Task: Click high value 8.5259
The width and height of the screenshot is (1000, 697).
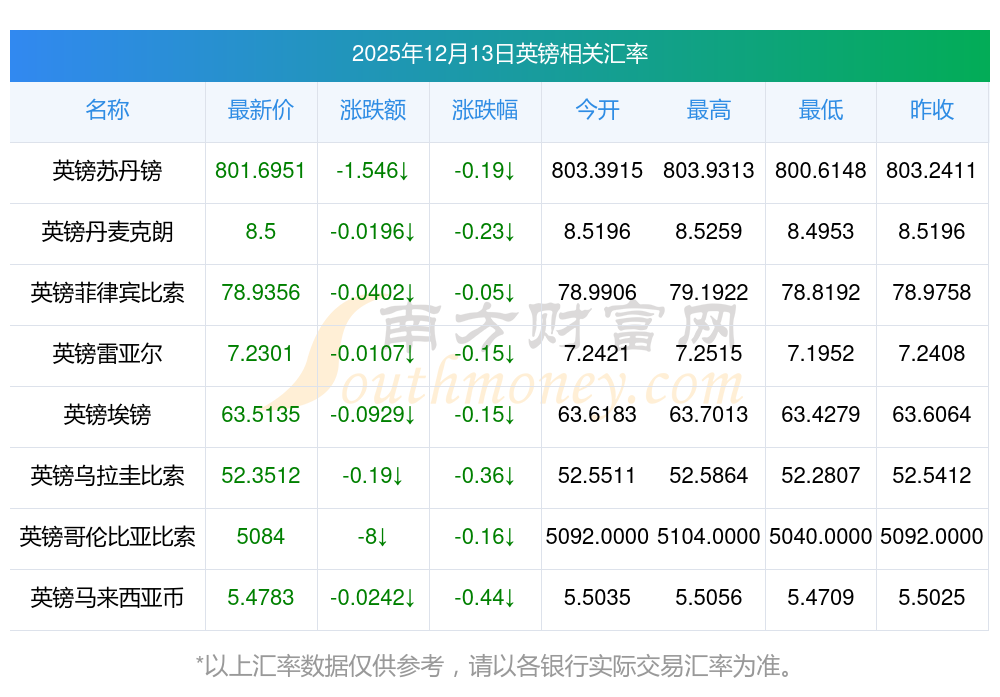Action: tap(709, 231)
